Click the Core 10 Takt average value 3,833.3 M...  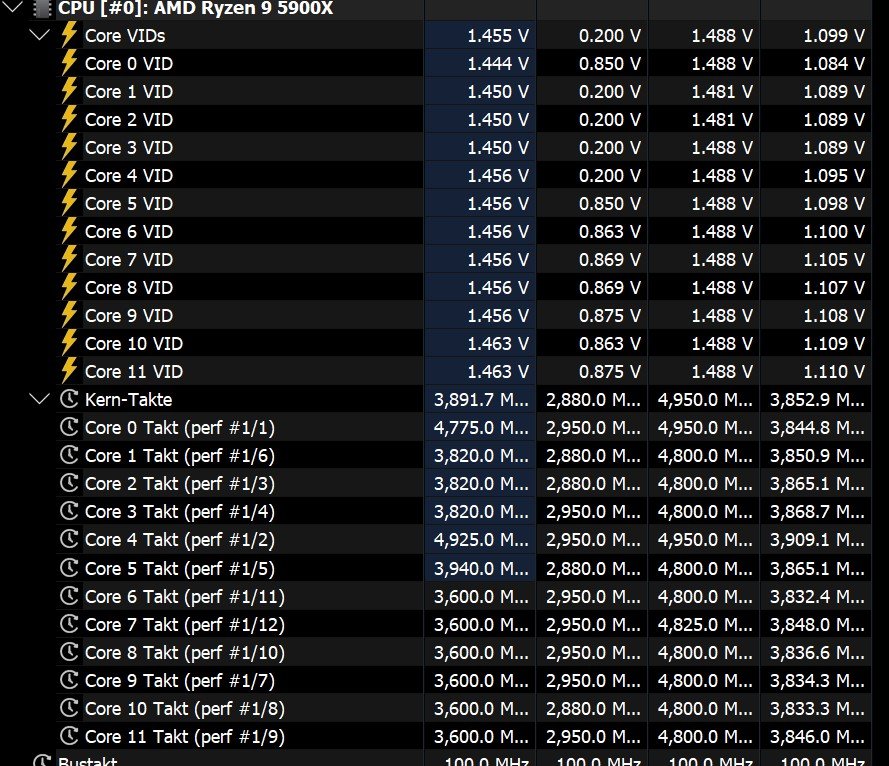tap(817, 709)
